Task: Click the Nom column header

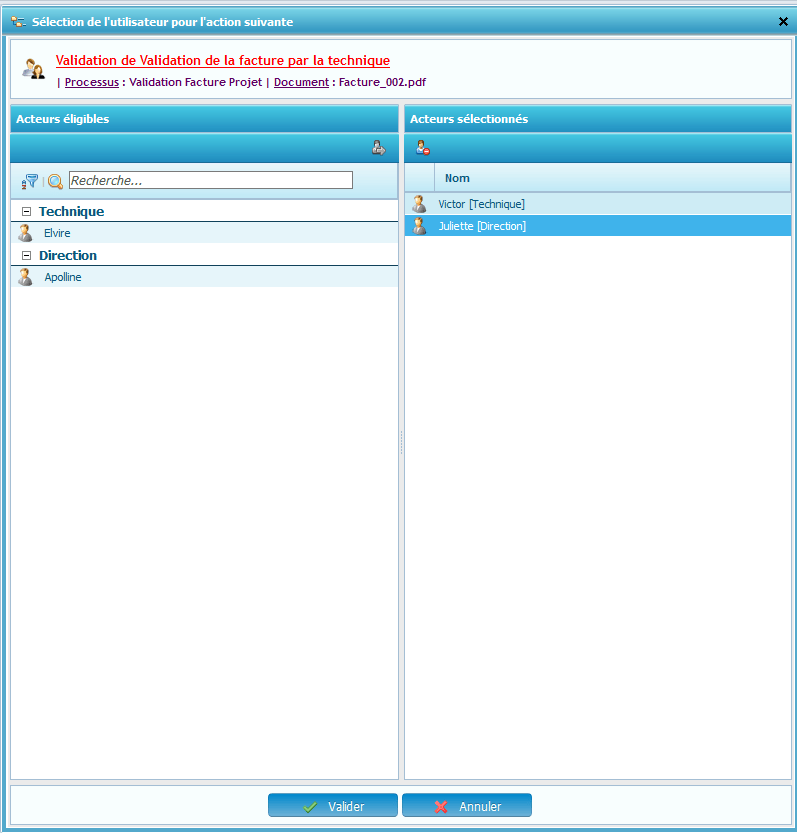Action: [457, 178]
